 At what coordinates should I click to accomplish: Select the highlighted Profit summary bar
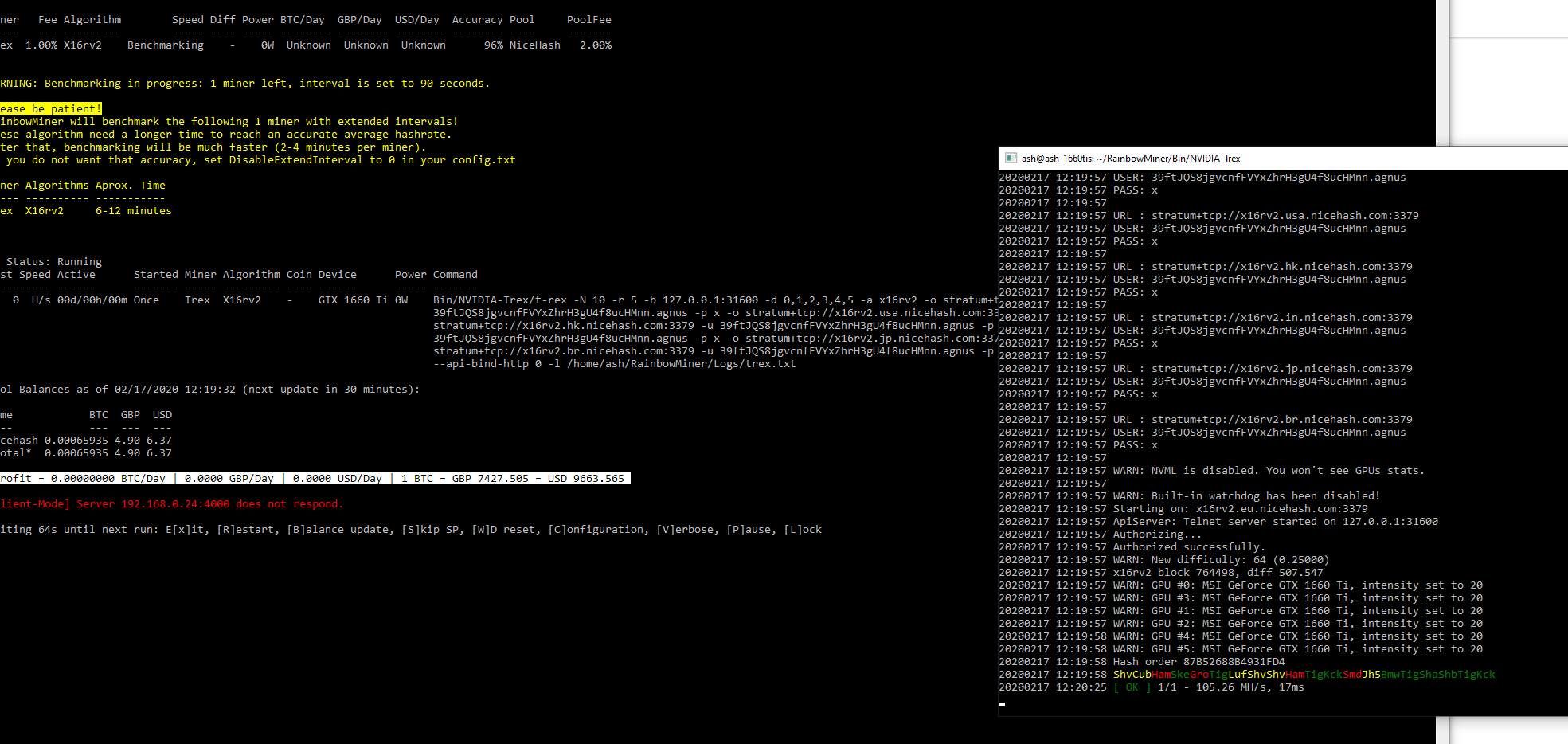coord(315,478)
